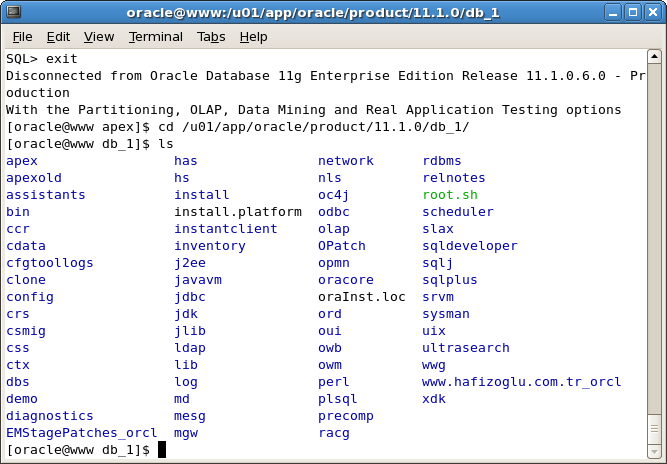The image size is (667, 464).
Task: Close the terminal window
Action: [x=651, y=12]
